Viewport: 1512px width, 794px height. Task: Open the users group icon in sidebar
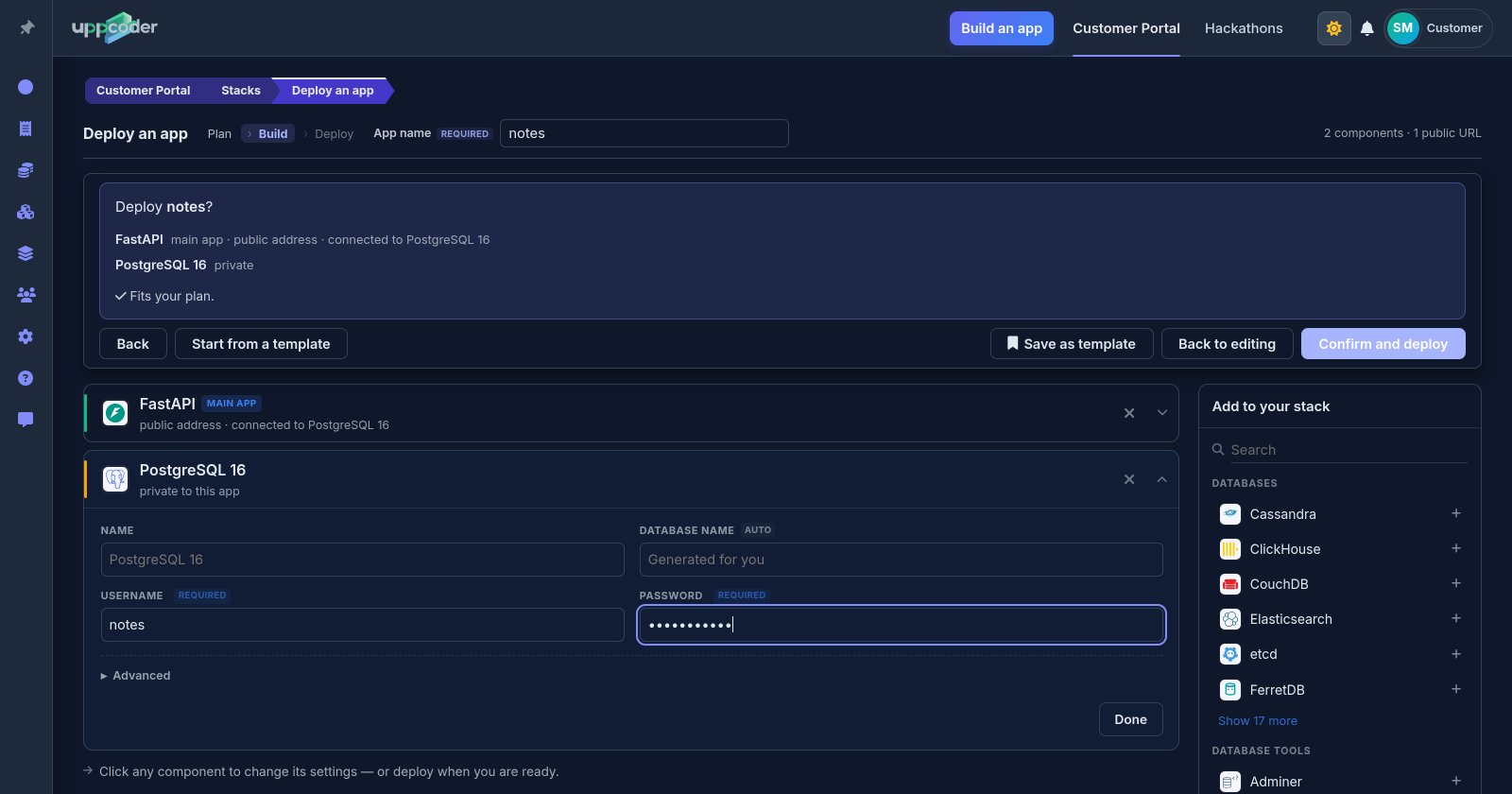click(x=26, y=295)
